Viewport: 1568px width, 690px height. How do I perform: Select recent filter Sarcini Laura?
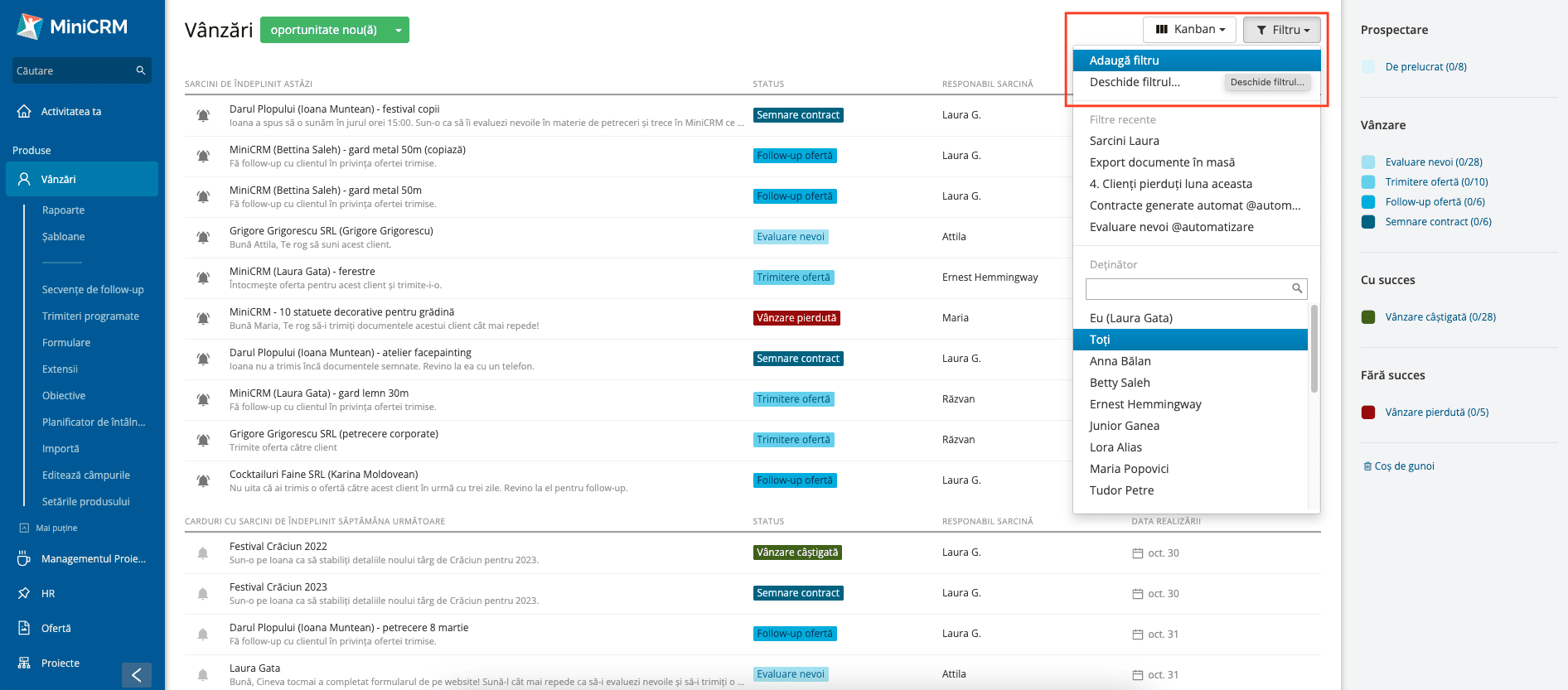pyautogui.click(x=1125, y=141)
